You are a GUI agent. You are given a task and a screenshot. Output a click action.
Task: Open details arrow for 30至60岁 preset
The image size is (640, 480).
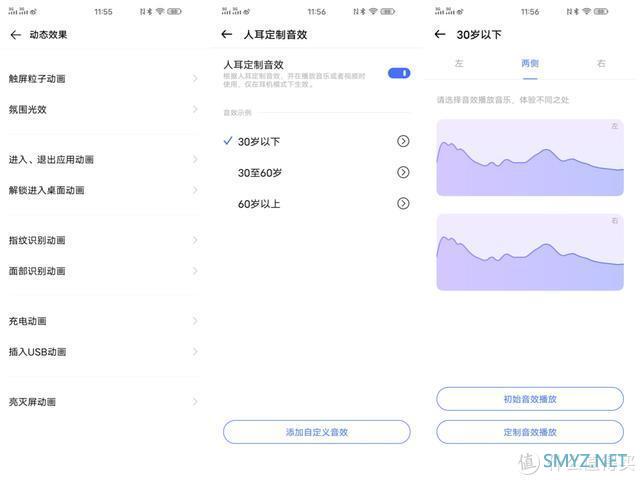click(x=403, y=172)
